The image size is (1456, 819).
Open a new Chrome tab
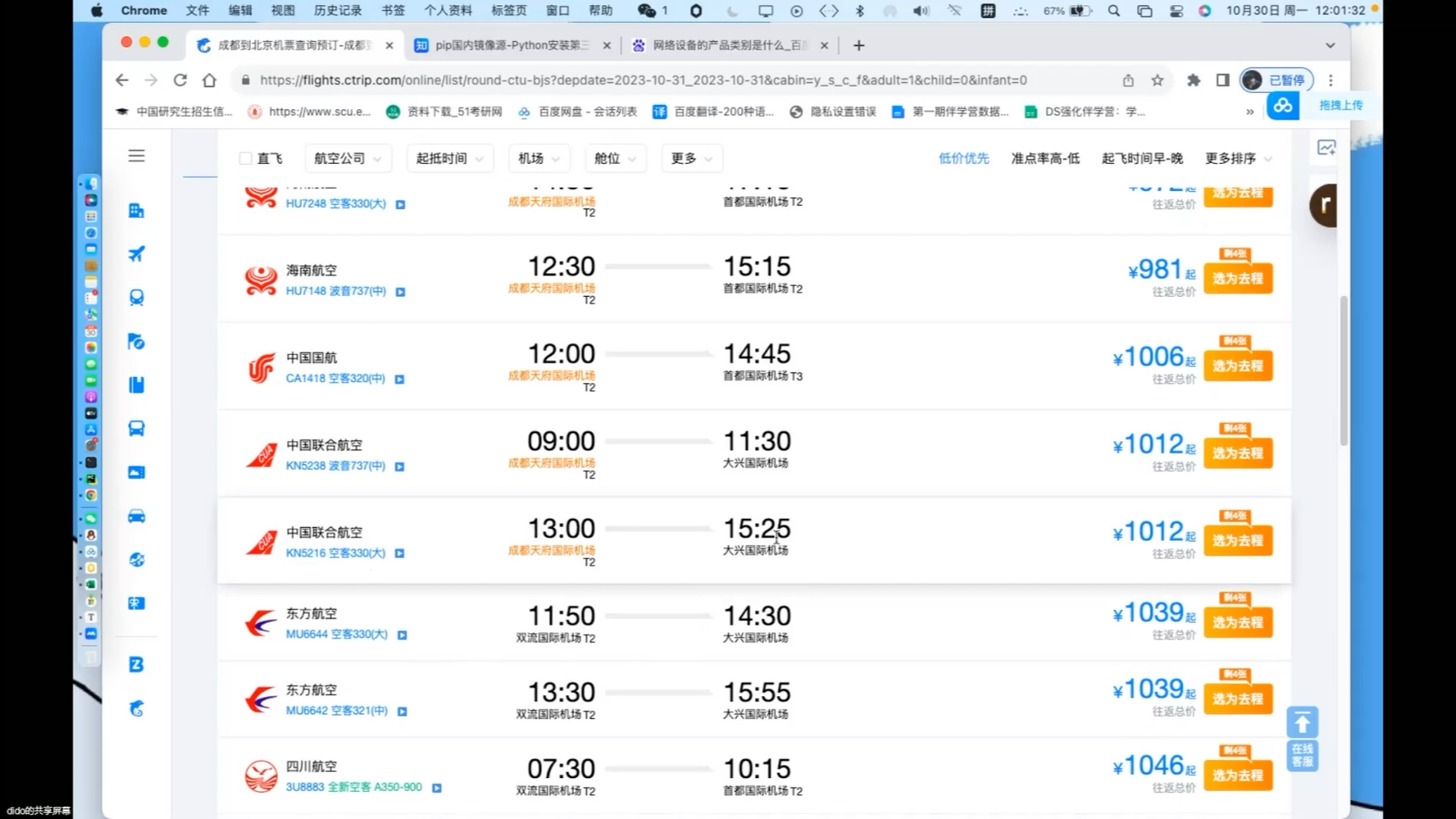(x=859, y=45)
